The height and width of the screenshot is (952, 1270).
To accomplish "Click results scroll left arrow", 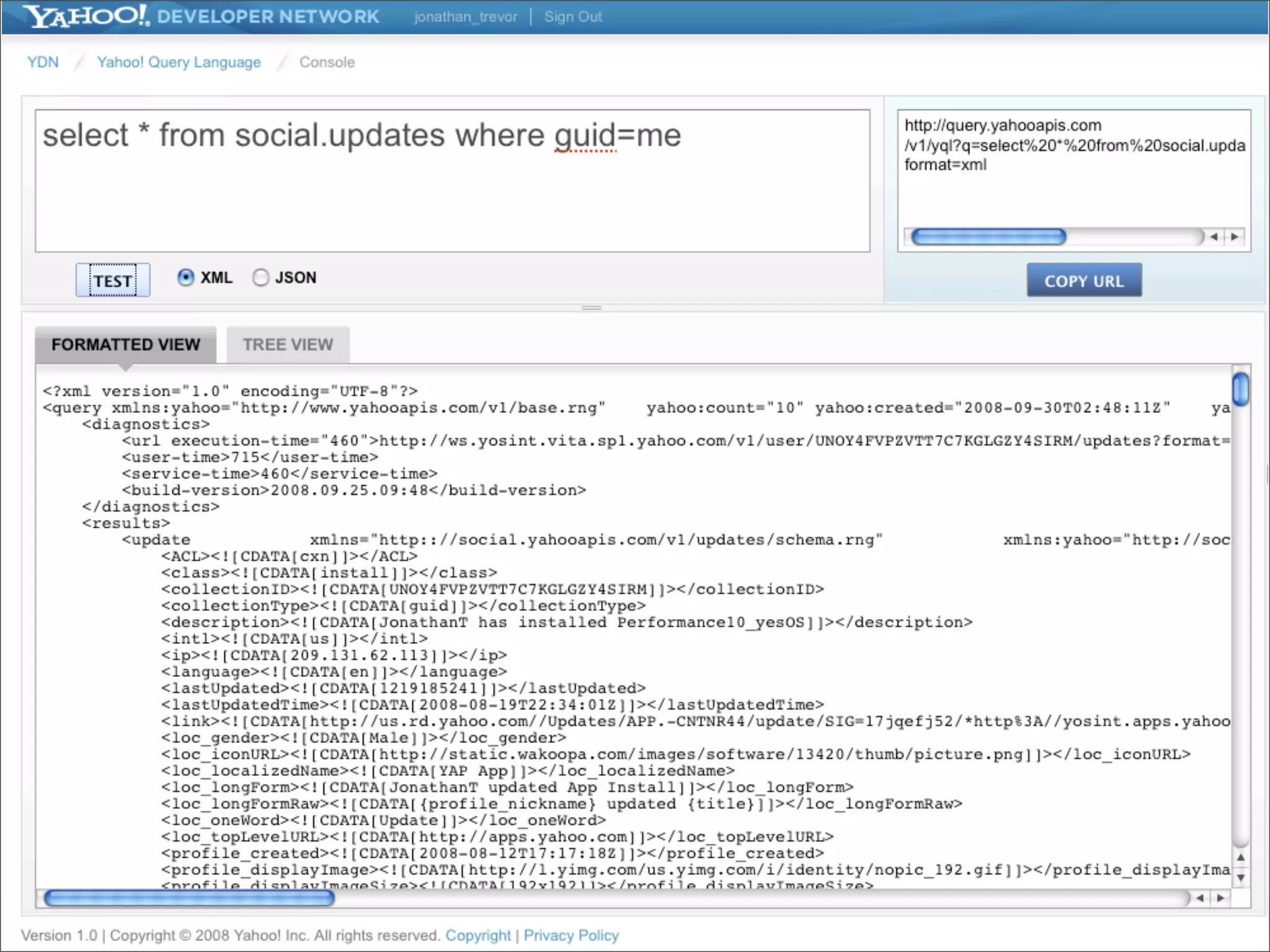I will [1200, 898].
